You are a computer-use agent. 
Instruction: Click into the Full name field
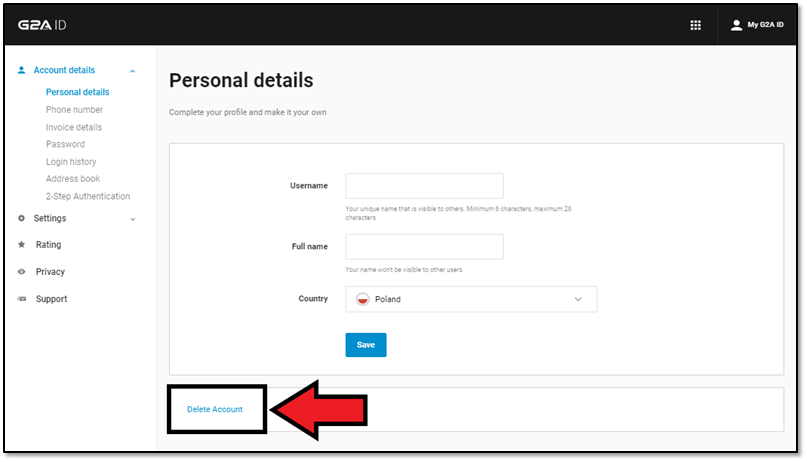424,247
